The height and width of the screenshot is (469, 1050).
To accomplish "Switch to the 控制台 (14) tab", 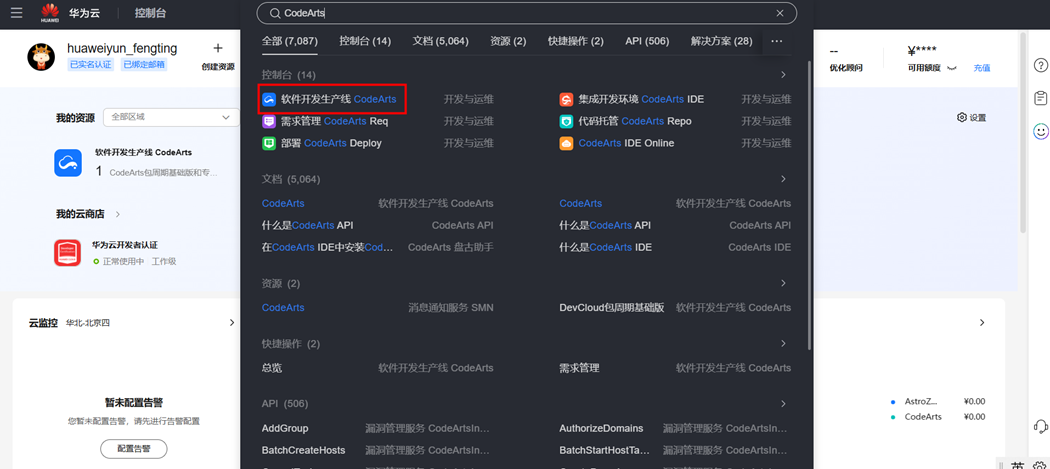I will click(365, 41).
